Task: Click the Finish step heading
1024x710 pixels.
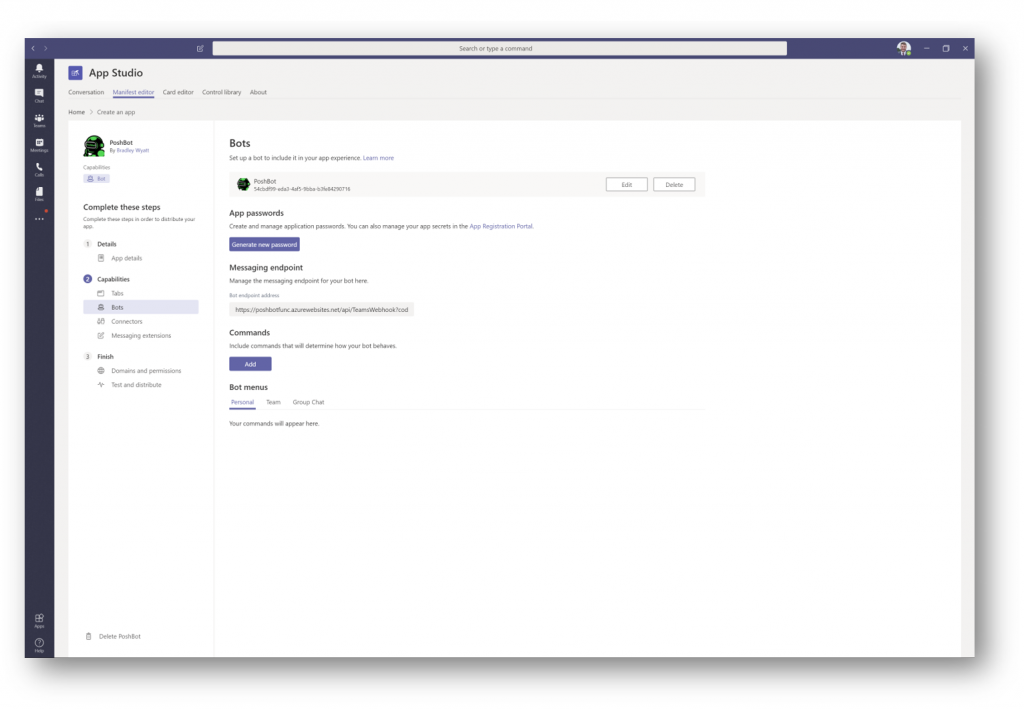Action: pos(105,357)
